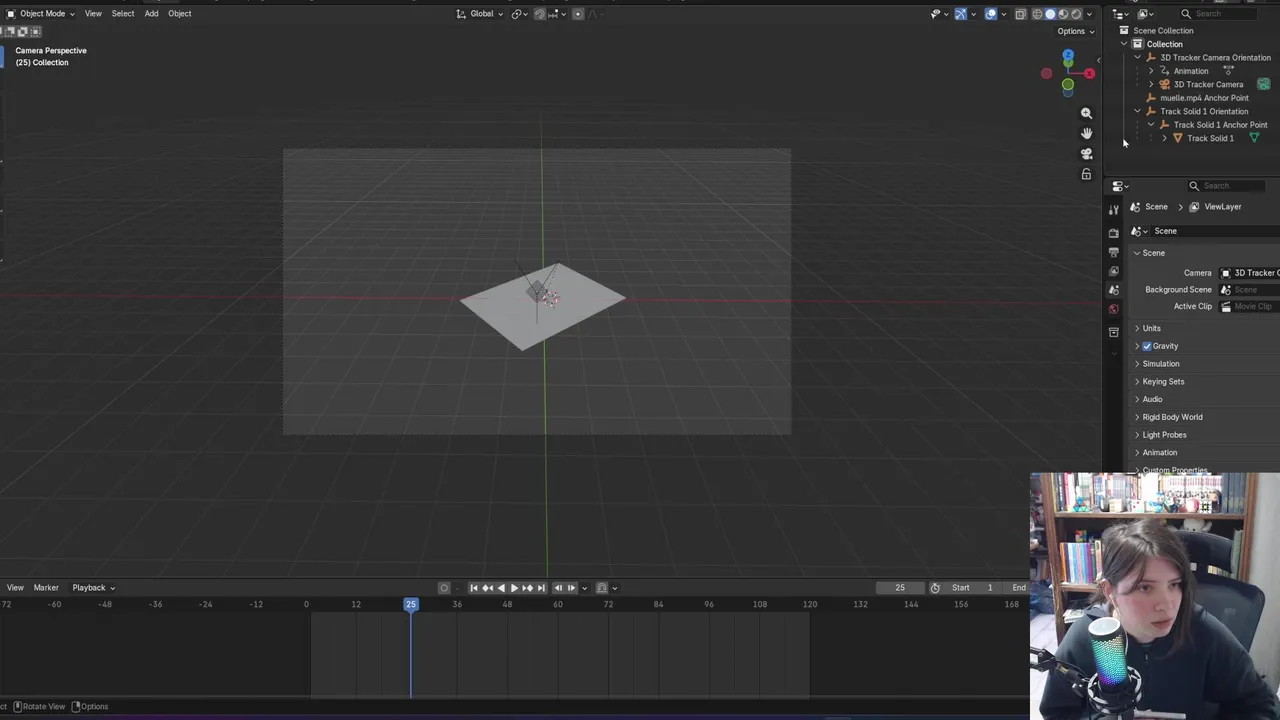Image resolution: width=1280 pixels, height=720 pixels.
Task: Click the zoom viewport magnifier icon
Action: 1086,113
